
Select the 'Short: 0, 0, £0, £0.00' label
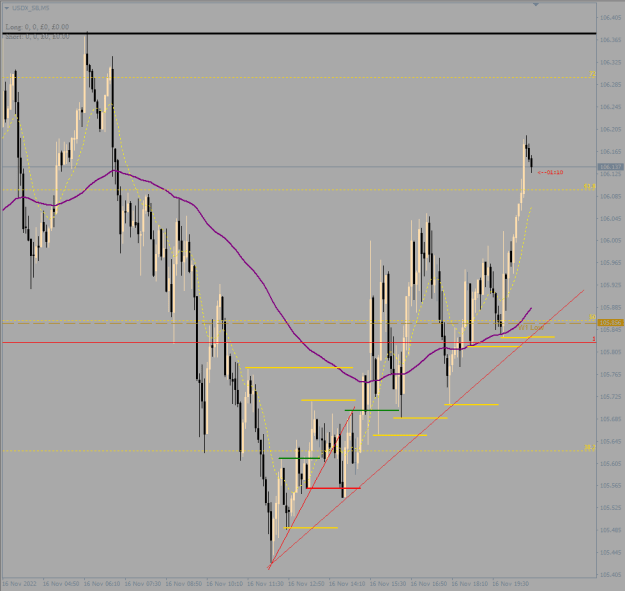pyautogui.click(x=37, y=37)
